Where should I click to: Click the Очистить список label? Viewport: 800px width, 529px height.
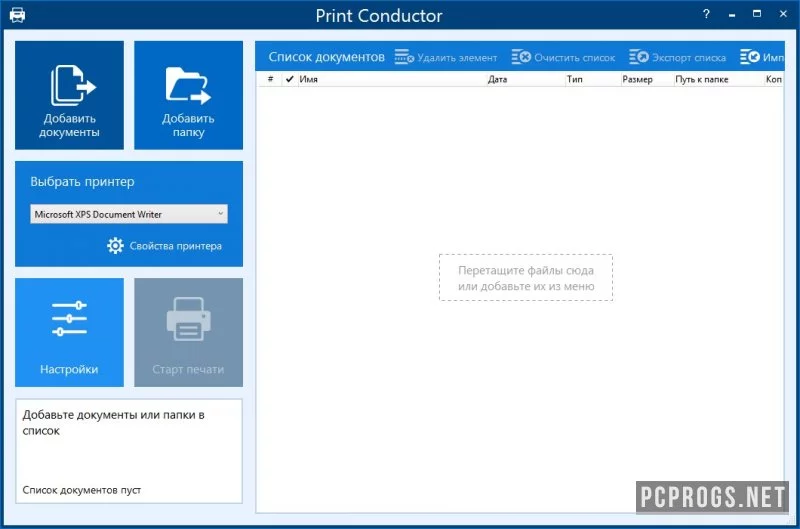(574, 58)
